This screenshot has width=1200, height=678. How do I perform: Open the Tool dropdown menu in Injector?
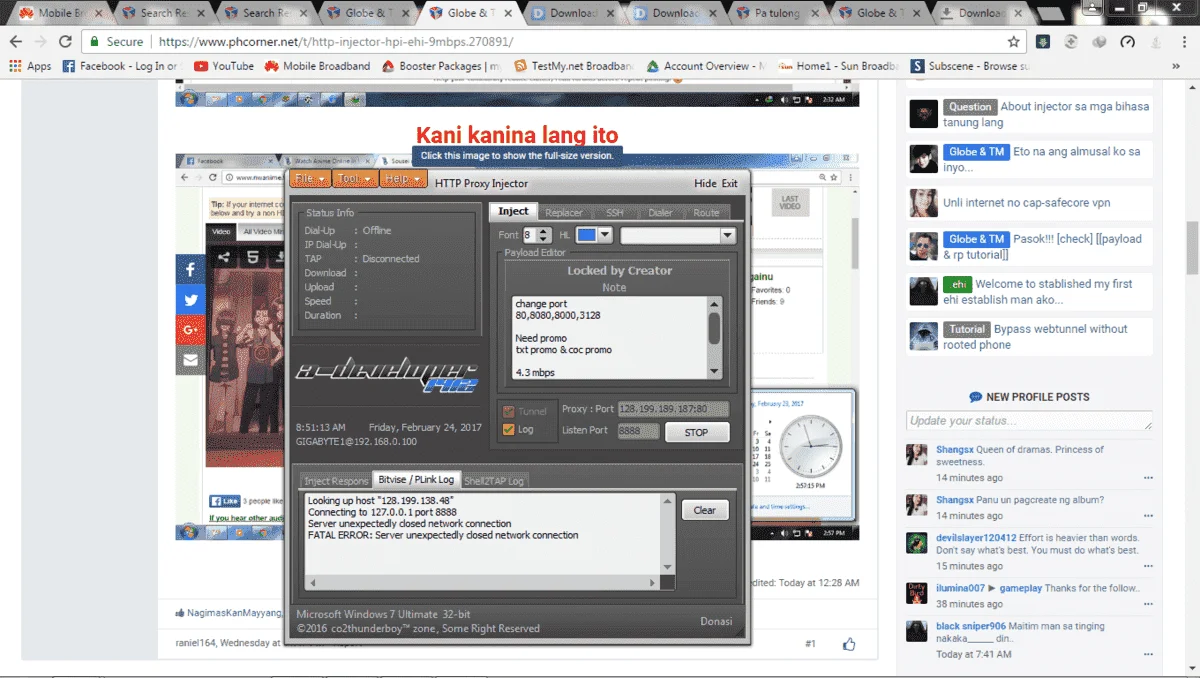355,179
